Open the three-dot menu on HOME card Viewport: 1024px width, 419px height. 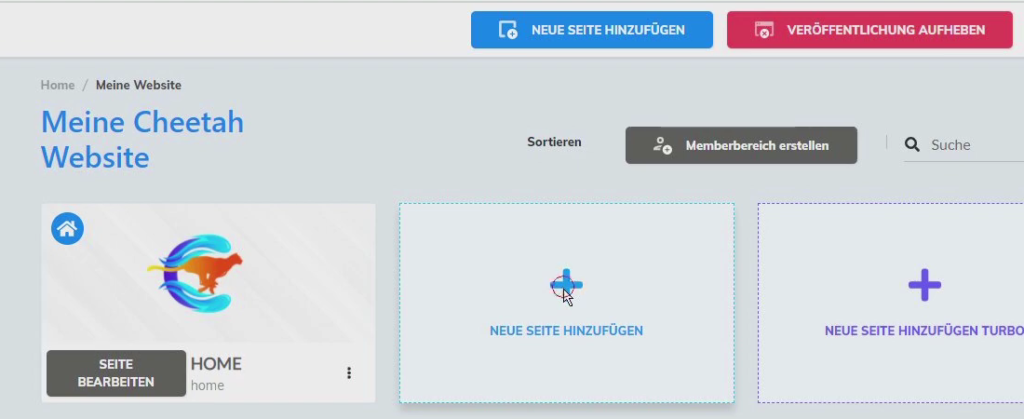(349, 373)
